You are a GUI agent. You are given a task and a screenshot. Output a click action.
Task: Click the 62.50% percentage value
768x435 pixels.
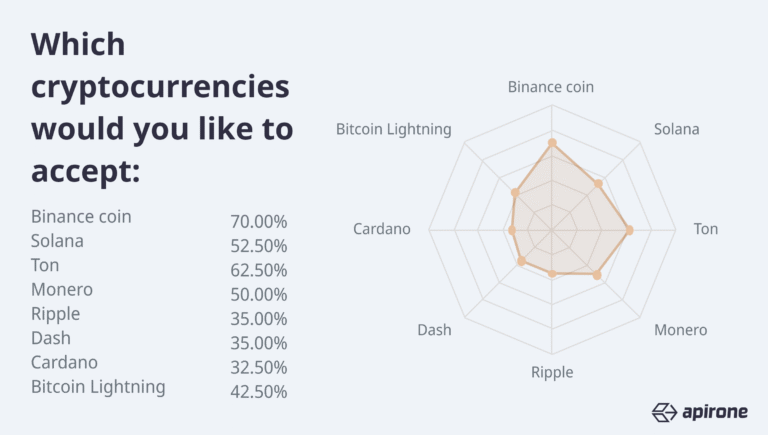pos(259,270)
